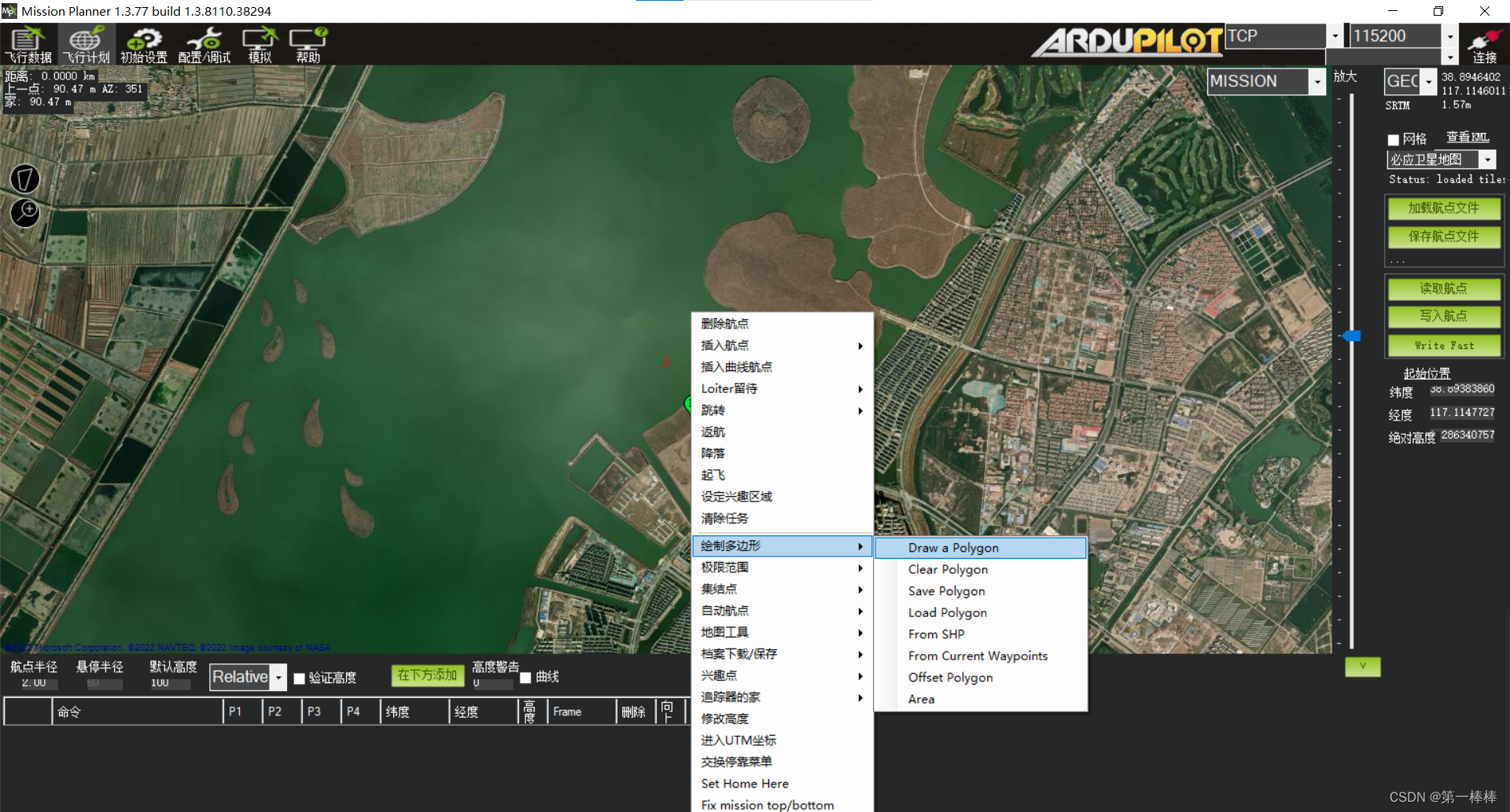
Task: Open the 查看KML view link
Action: click(1468, 138)
